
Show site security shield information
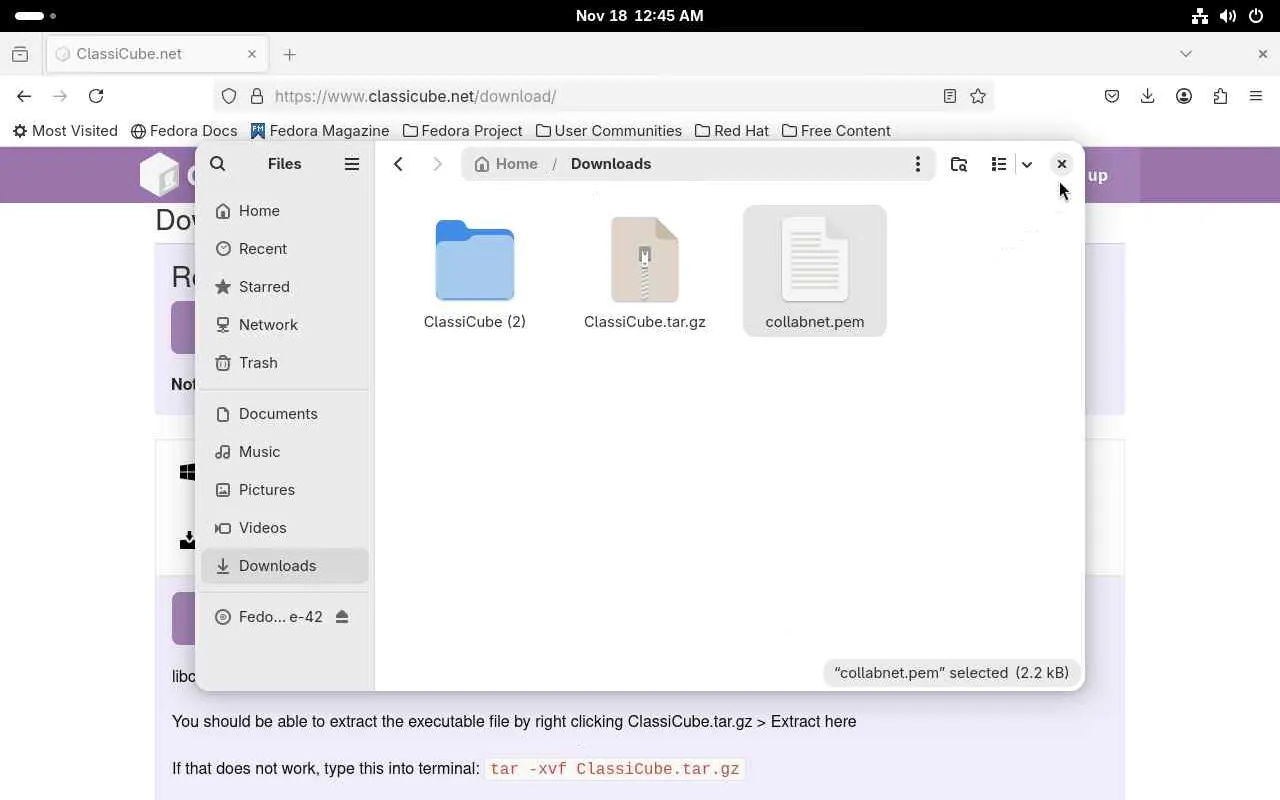(229, 96)
